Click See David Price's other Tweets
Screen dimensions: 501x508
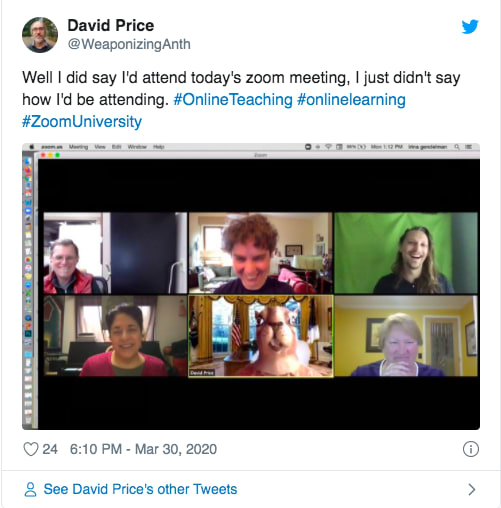pos(140,489)
